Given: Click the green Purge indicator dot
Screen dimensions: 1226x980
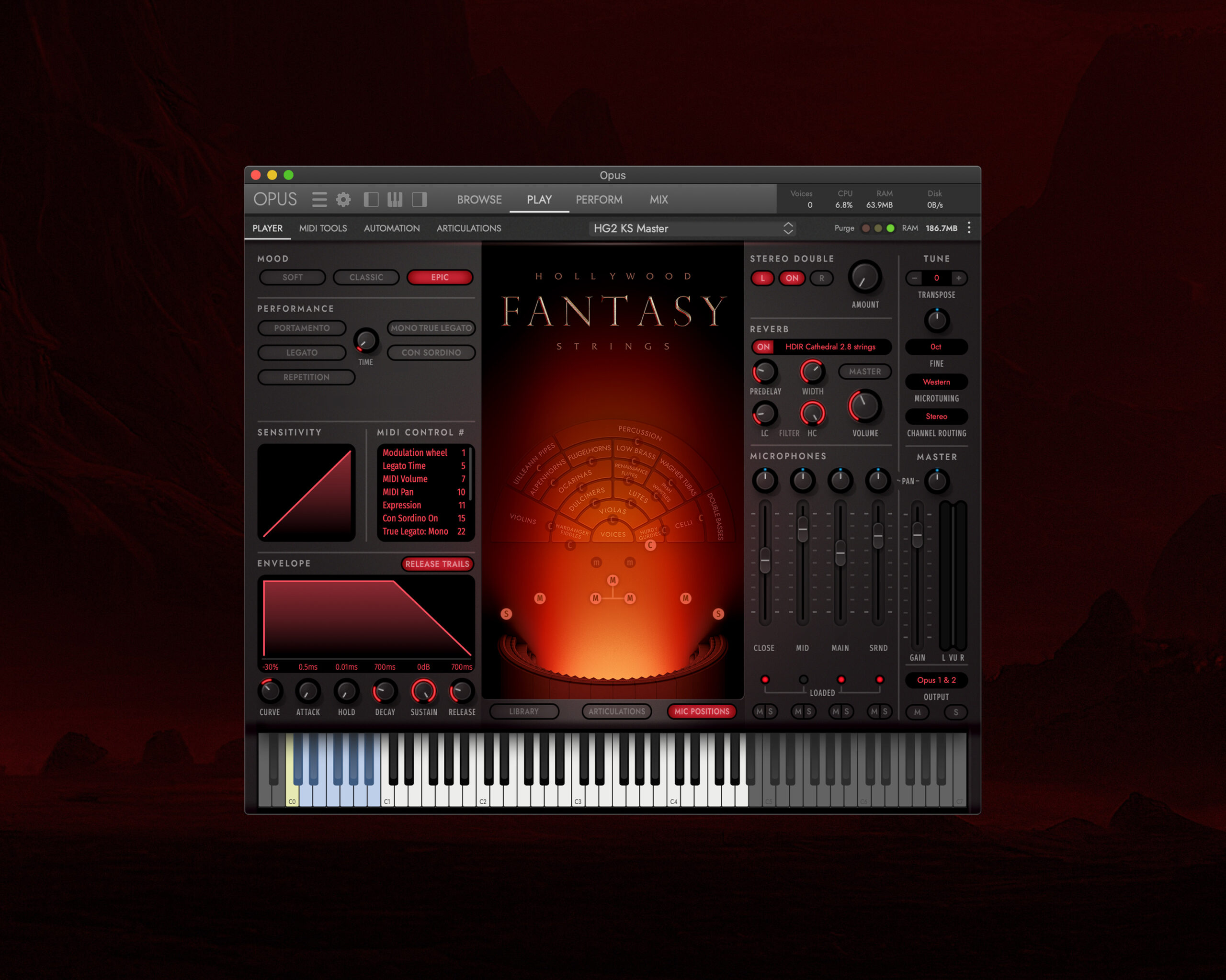Looking at the screenshot, I should coord(890,228).
